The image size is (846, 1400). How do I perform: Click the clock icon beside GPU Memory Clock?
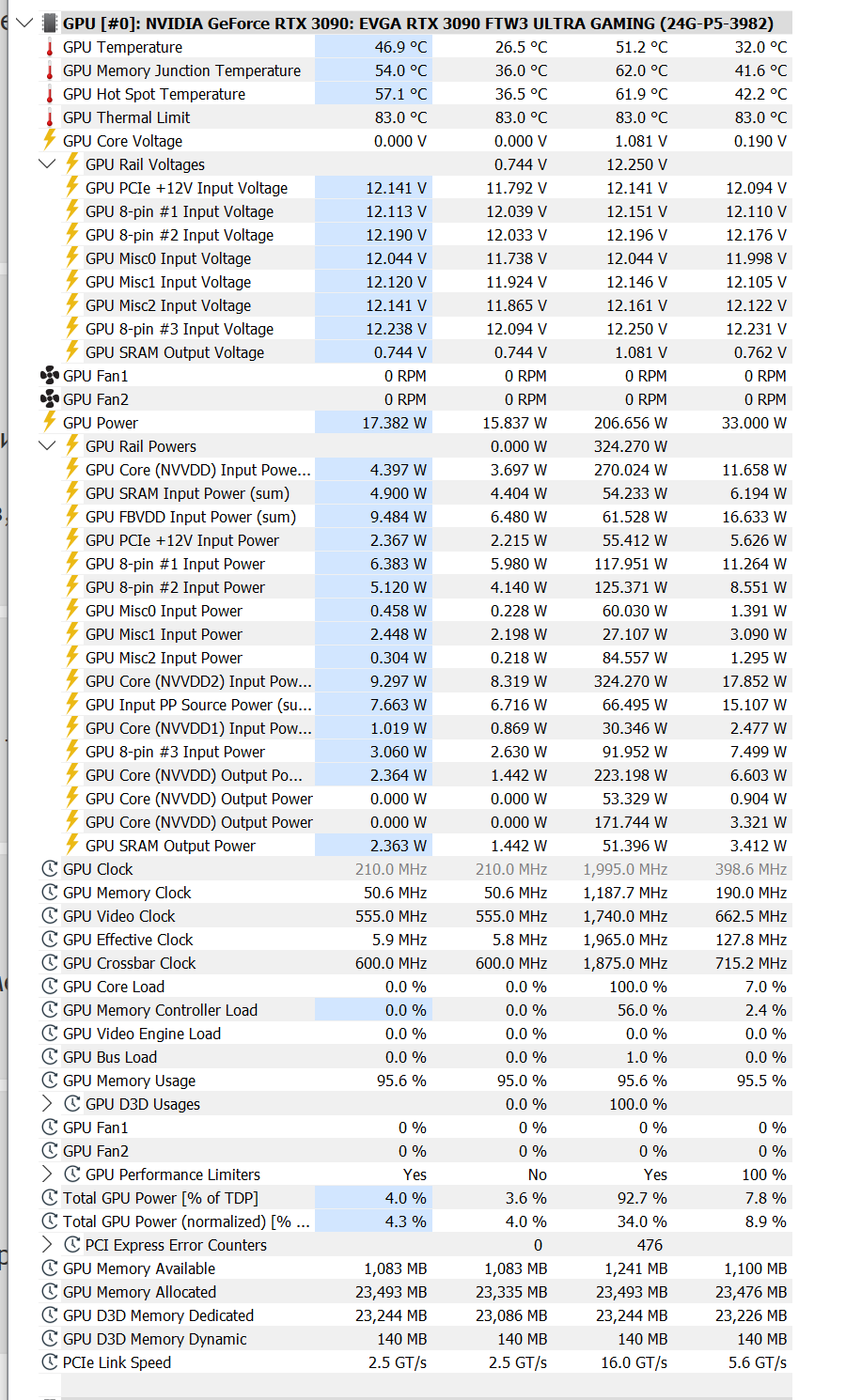point(50,892)
